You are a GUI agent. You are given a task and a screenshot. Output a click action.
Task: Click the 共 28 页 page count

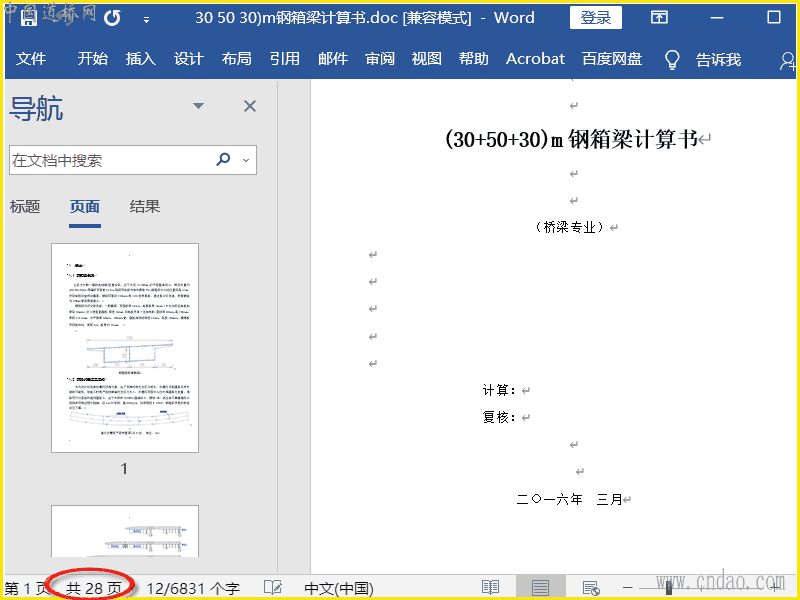tap(93, 589)
